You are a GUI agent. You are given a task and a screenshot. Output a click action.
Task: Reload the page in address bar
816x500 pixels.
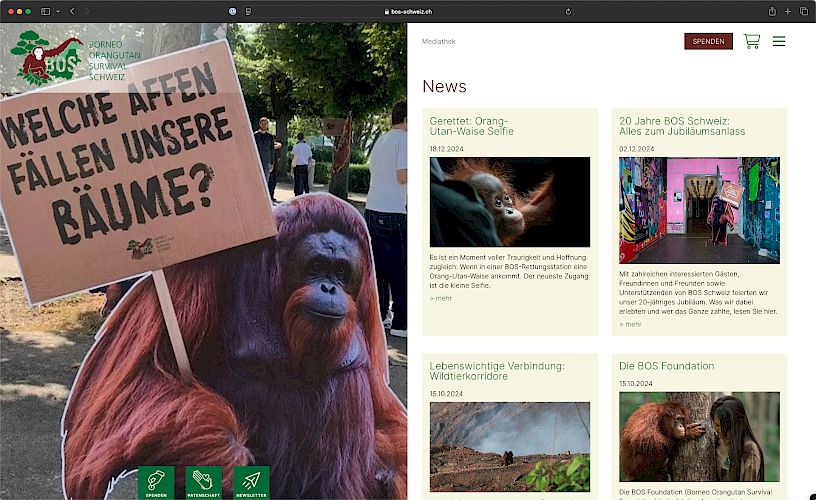(x=569, y=11)
